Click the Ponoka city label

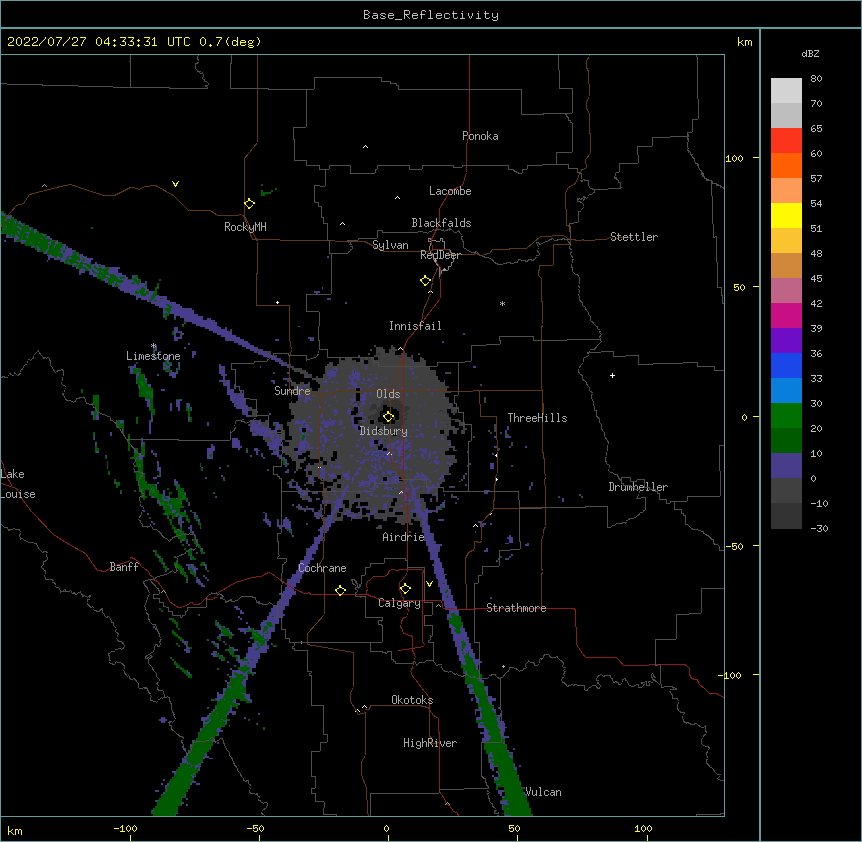pos(480,136)
